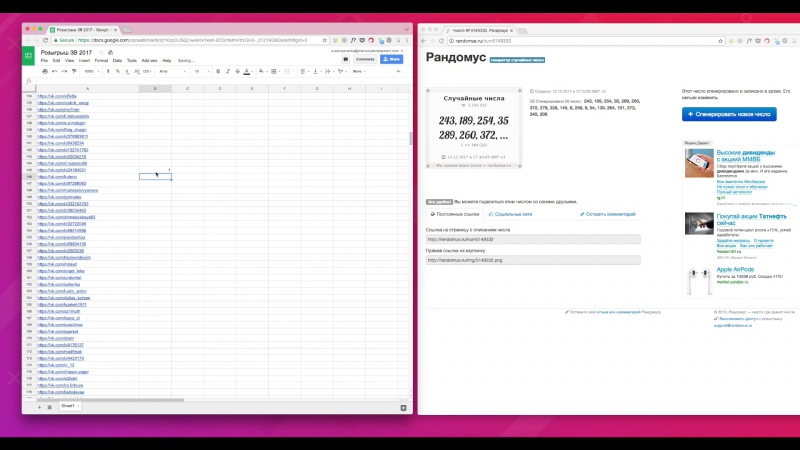Collapse the toolbar with the up chevron

(x=398, y=71)
